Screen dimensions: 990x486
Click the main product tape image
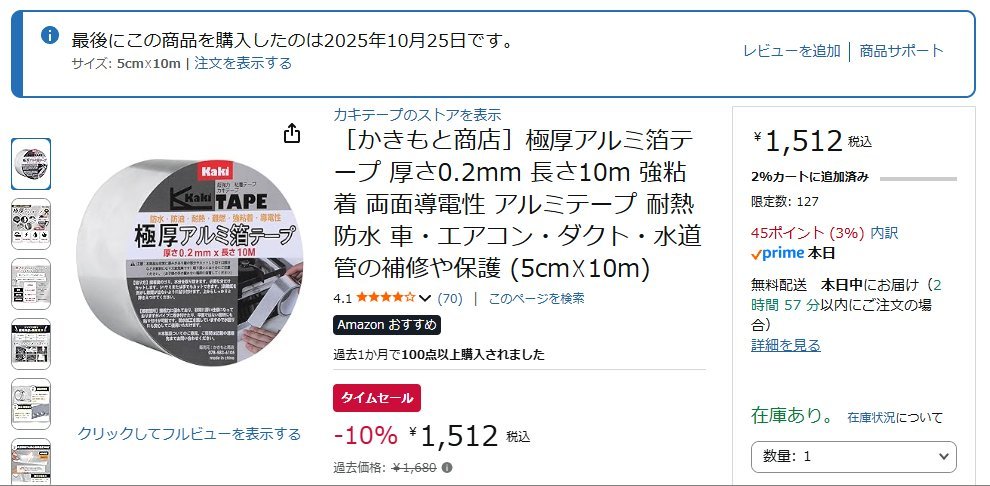tap(190, 262)
